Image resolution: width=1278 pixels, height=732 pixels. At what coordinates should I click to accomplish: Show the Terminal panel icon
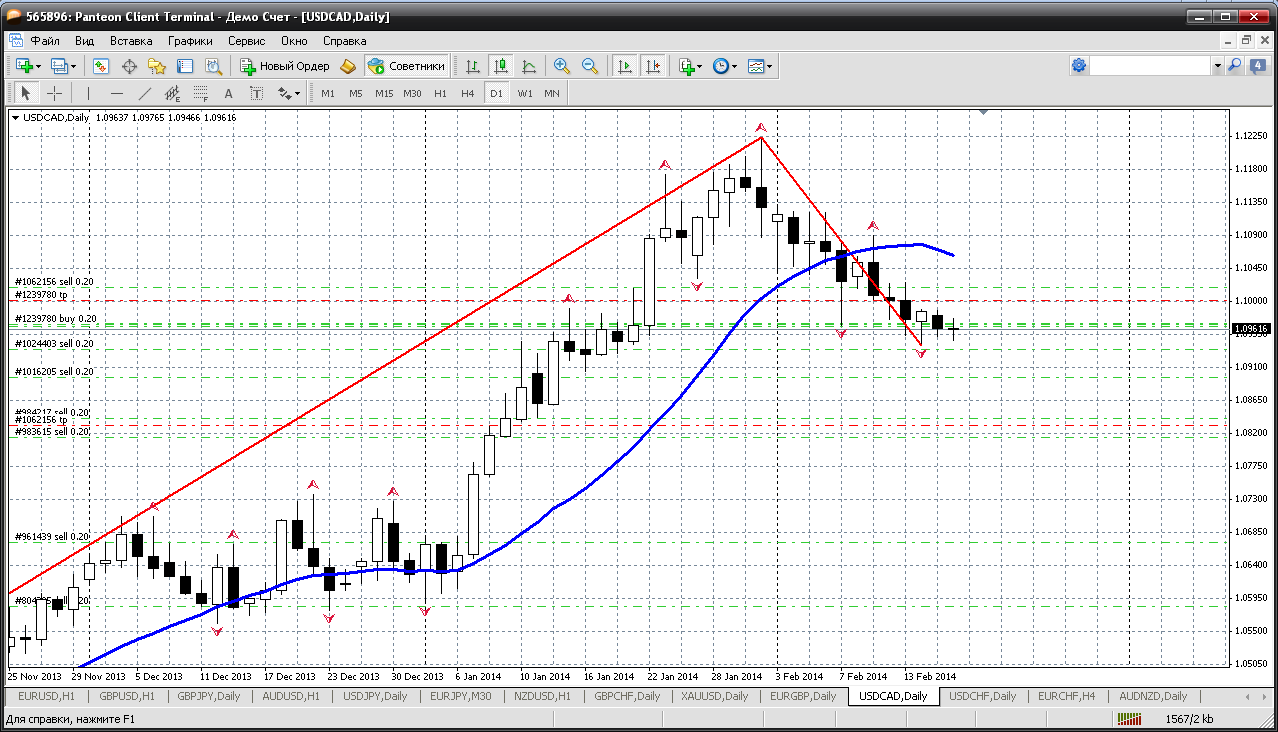[x=185, y=66]
